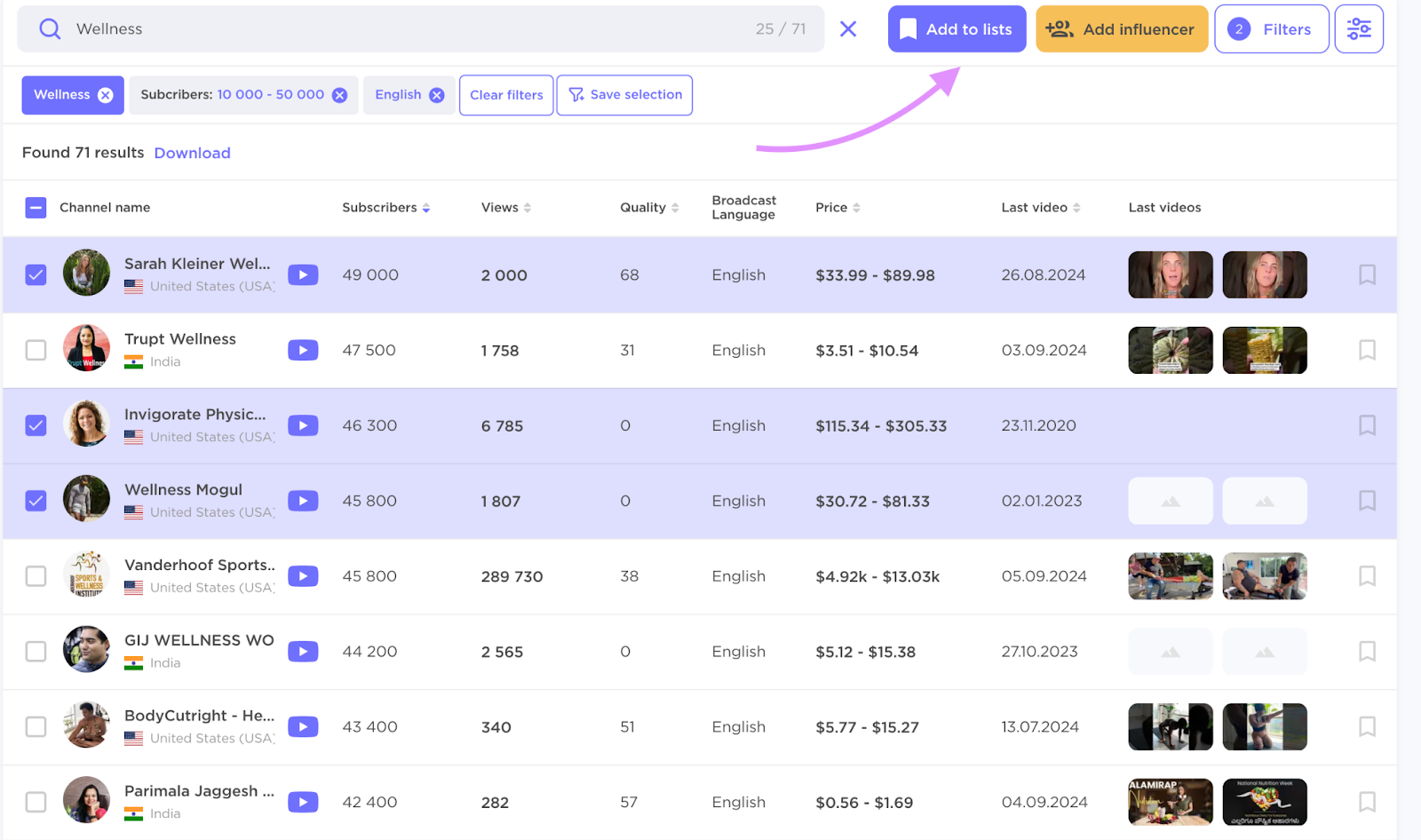The image size is (1421, 840).
Task: Remove the Wellness keyword filter chip
Action: tap(106, 94)
